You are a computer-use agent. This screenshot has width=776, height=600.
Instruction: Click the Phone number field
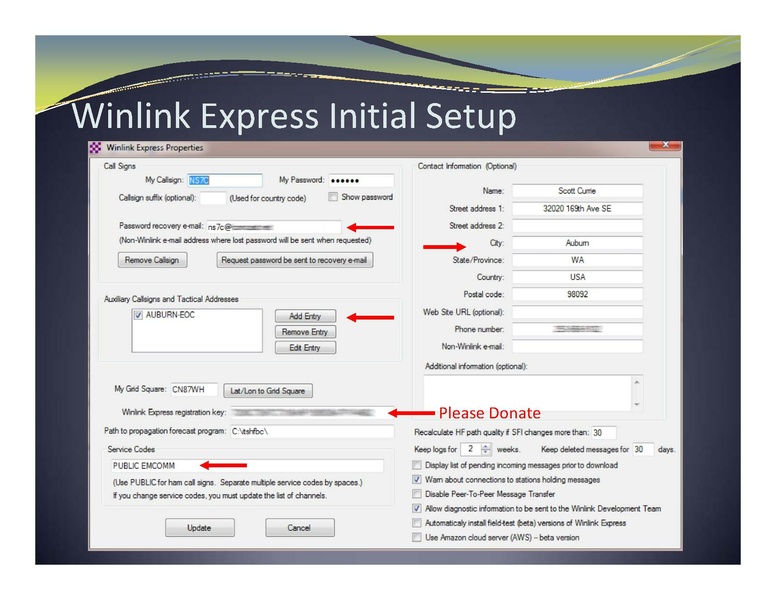pyautogui.click(x=577, y=329)
